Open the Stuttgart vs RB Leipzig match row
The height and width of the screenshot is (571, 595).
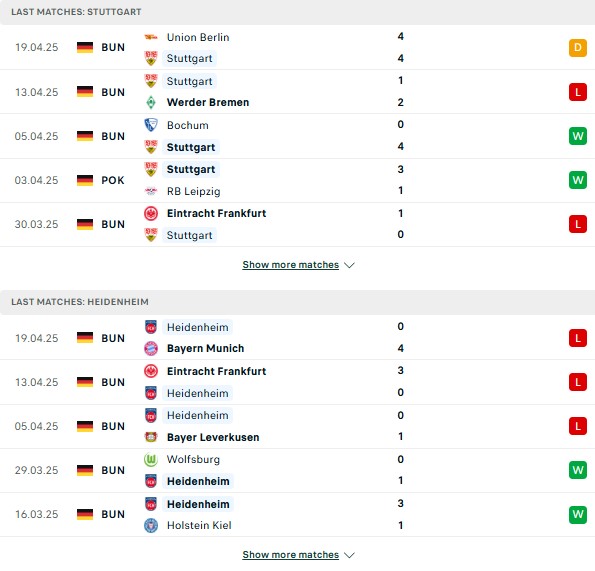tap(298, 180)
